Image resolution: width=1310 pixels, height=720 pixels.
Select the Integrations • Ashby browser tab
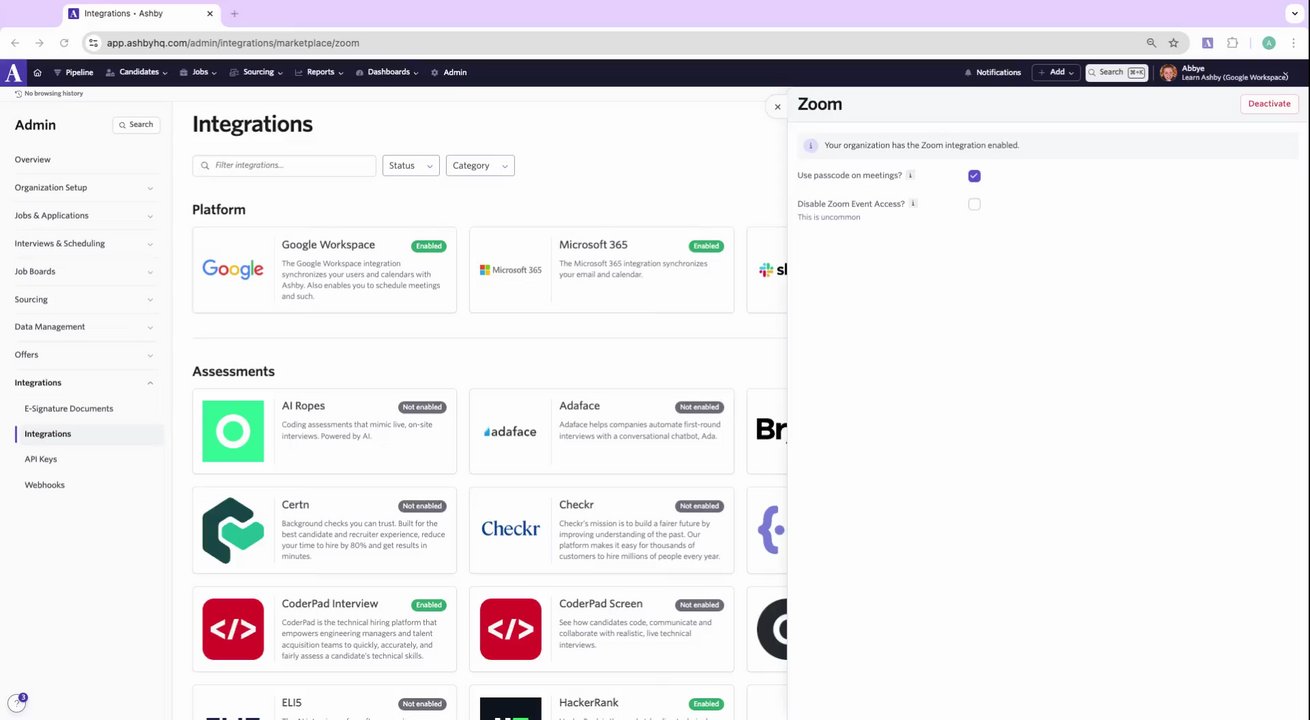(x=140, y=14)
